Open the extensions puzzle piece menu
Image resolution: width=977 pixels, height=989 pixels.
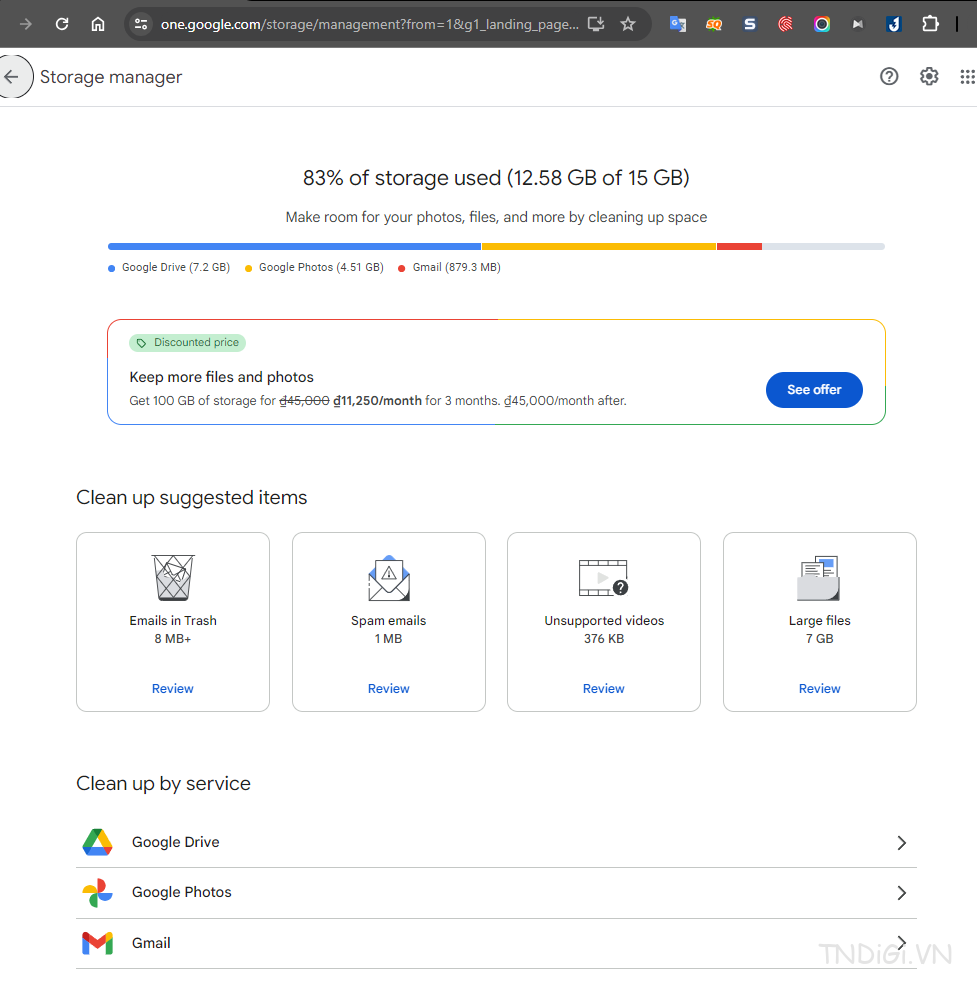click(930, 25)
